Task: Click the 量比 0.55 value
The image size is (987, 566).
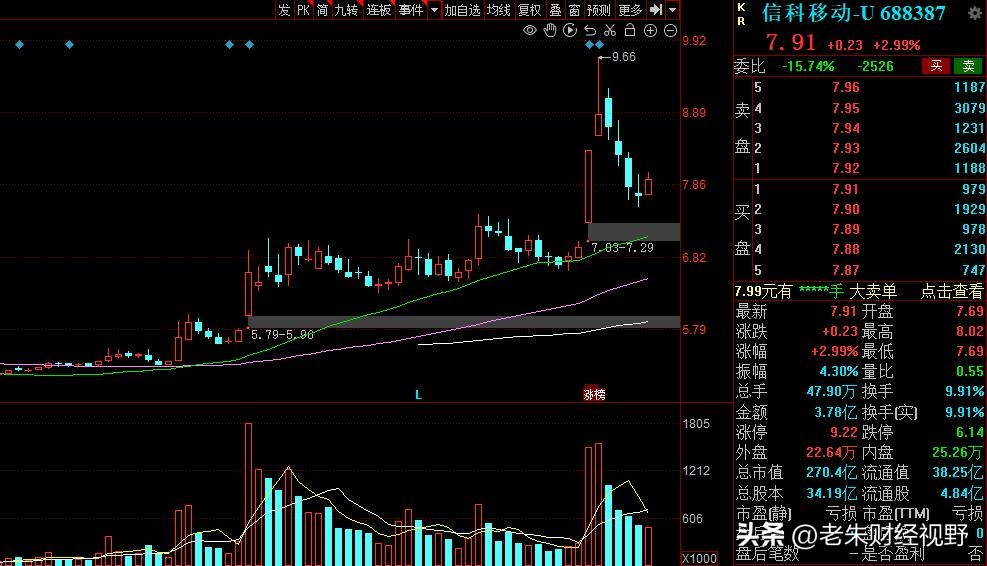Action: (969, 371)
